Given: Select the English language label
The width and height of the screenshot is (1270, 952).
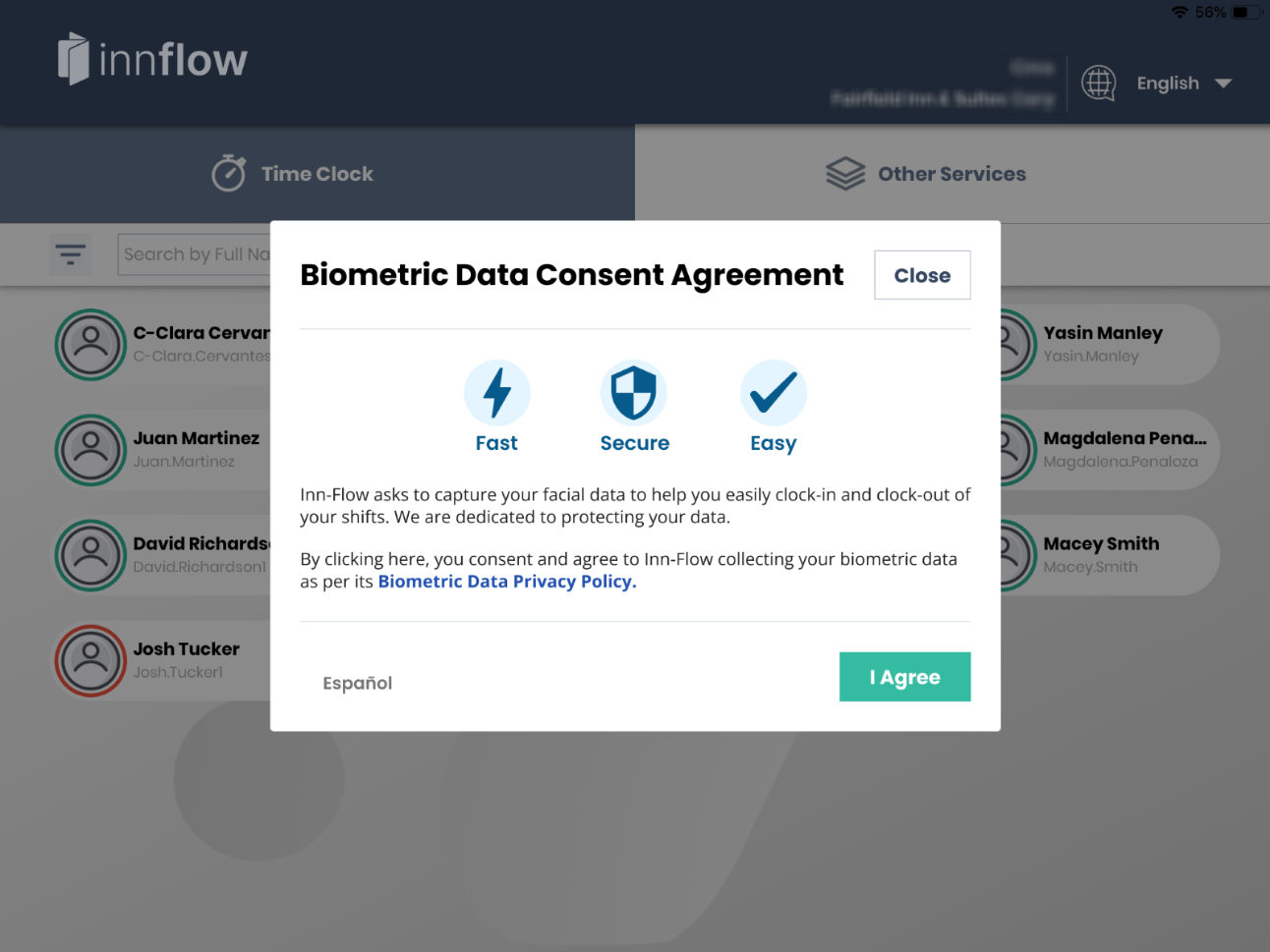Looking at the screenshot, I should coord(1168,84).
